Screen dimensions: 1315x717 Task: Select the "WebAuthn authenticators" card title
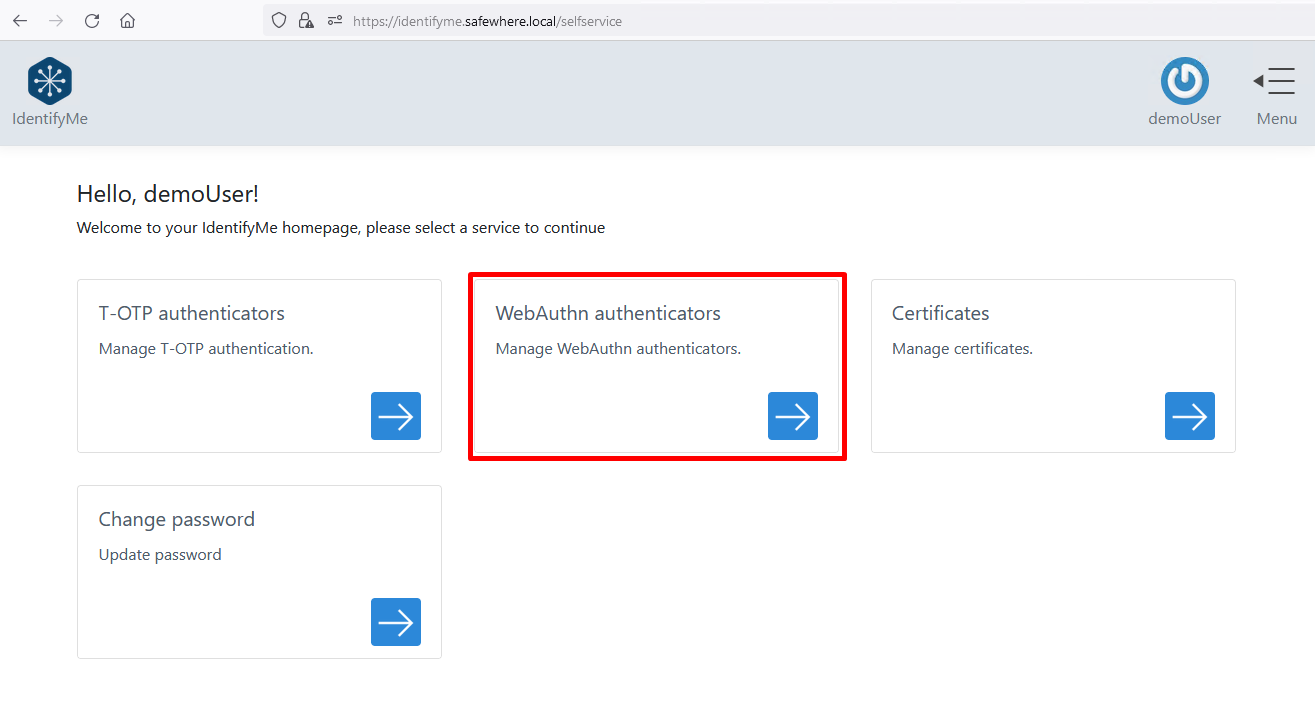pyautogui.click(x=607, y=313)
